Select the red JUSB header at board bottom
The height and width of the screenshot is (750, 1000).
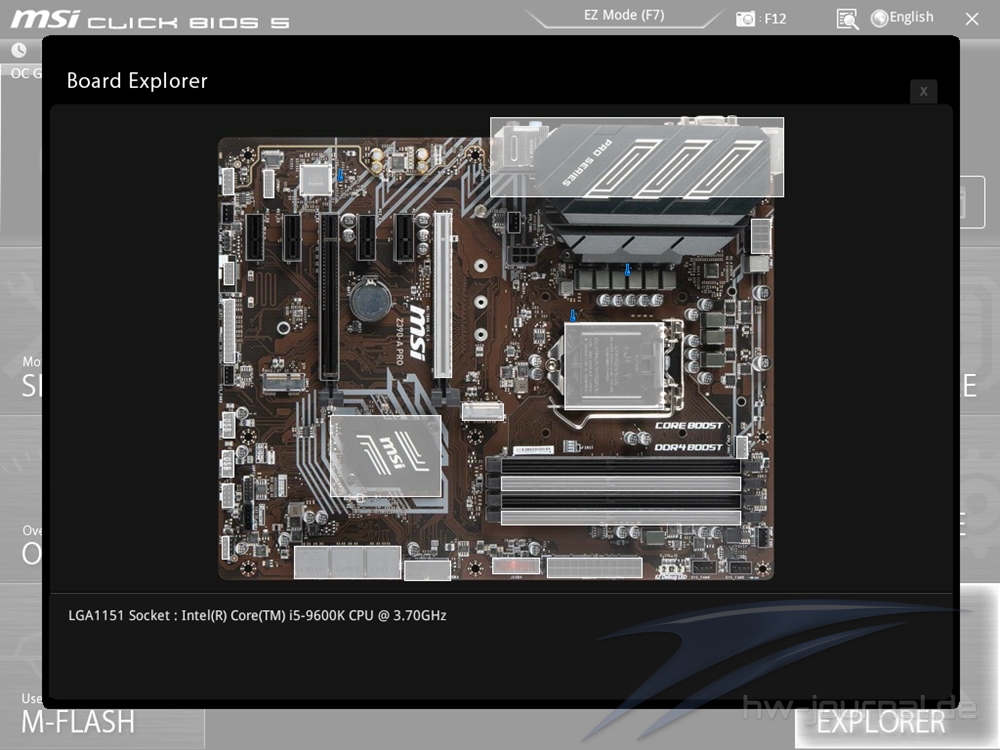click(x=515, y=566)
